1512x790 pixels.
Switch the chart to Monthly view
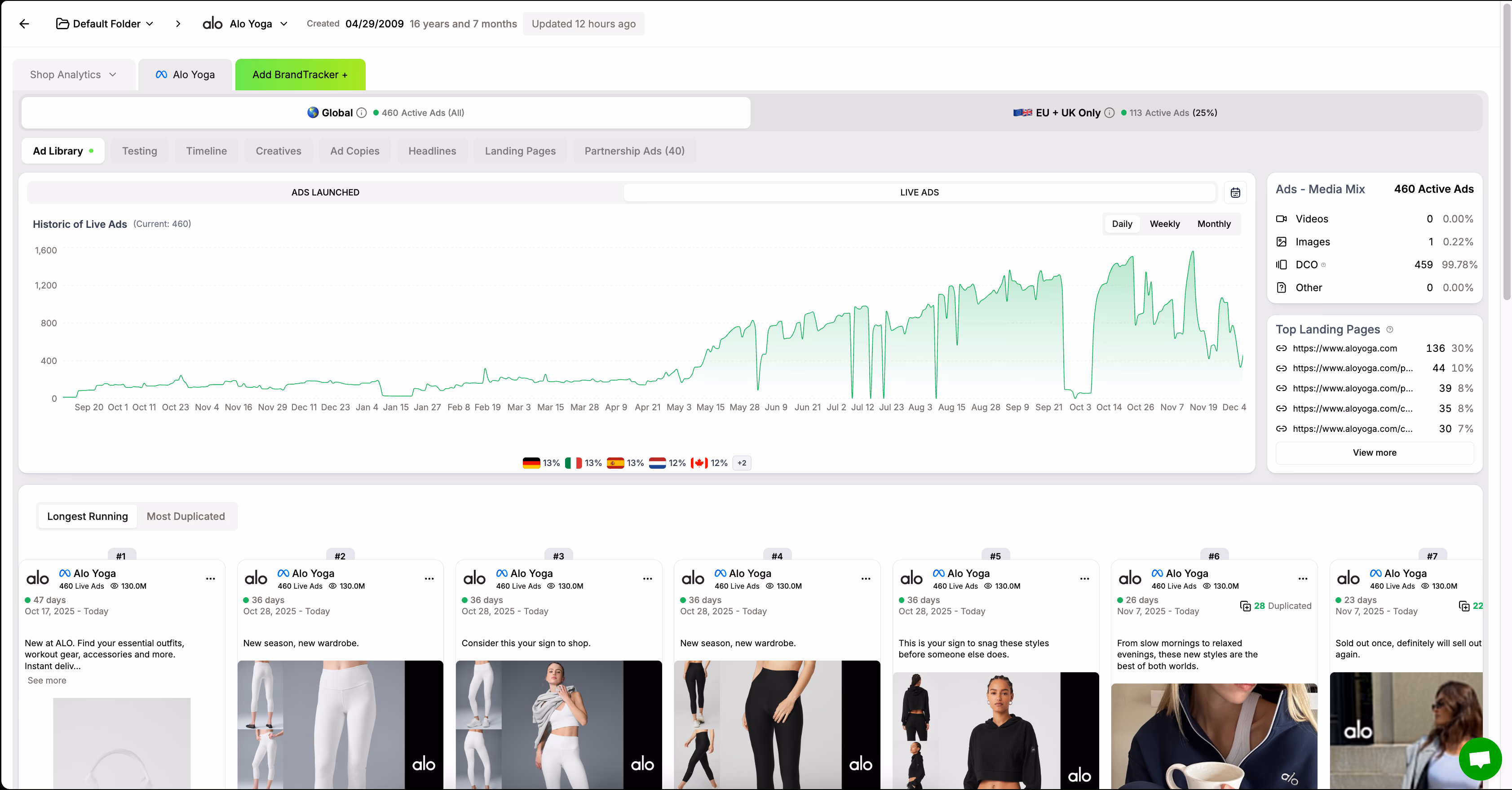pos(1213,224)
